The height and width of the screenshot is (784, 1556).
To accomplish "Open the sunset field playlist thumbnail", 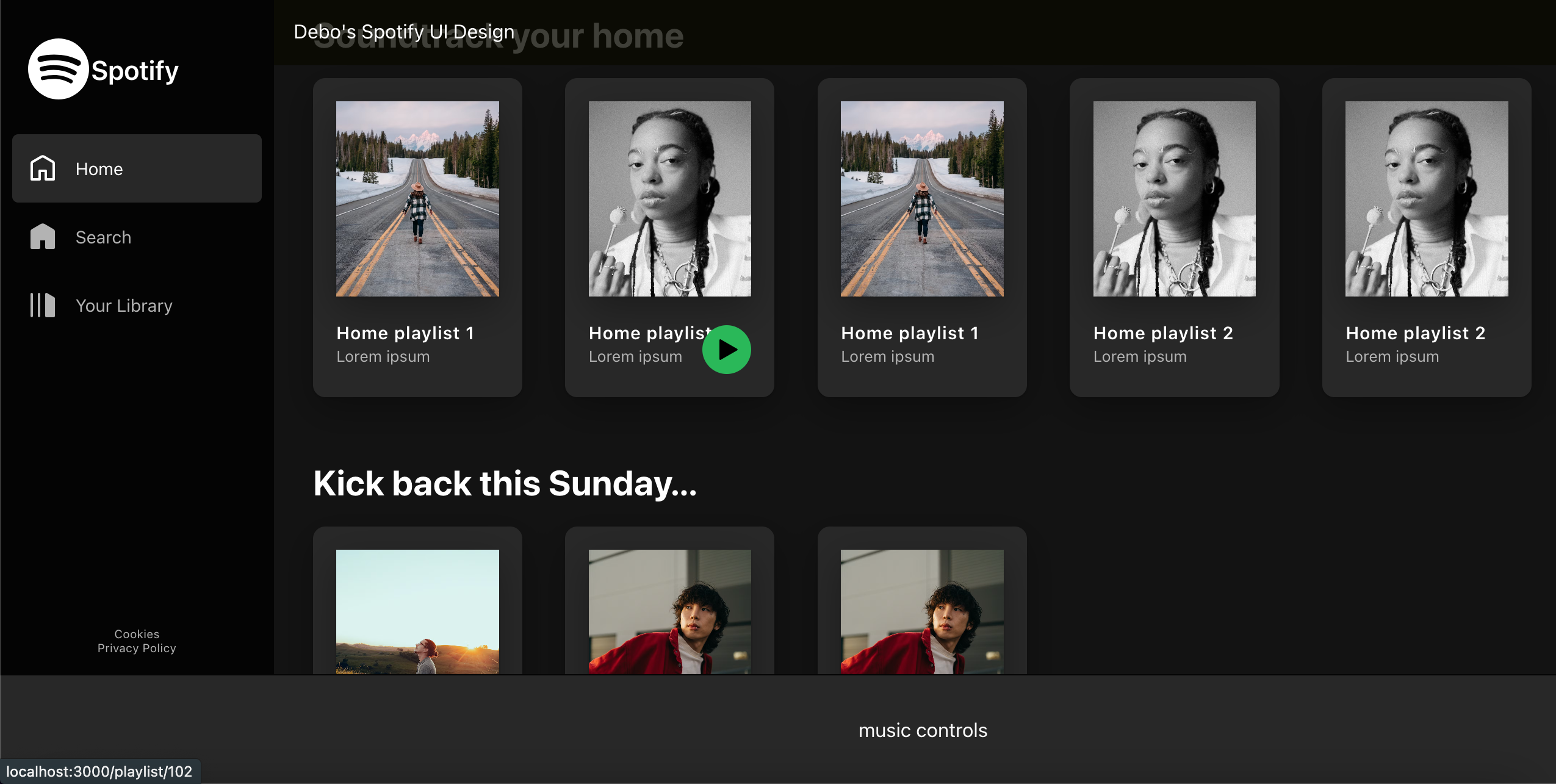I will [x=417, y=611].
